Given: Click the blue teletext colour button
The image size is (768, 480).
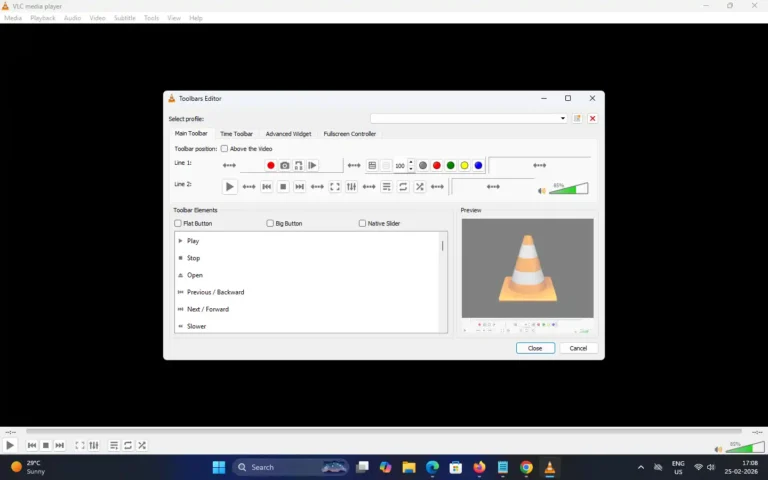Looking at the screenshot, I should click(478, 166).
